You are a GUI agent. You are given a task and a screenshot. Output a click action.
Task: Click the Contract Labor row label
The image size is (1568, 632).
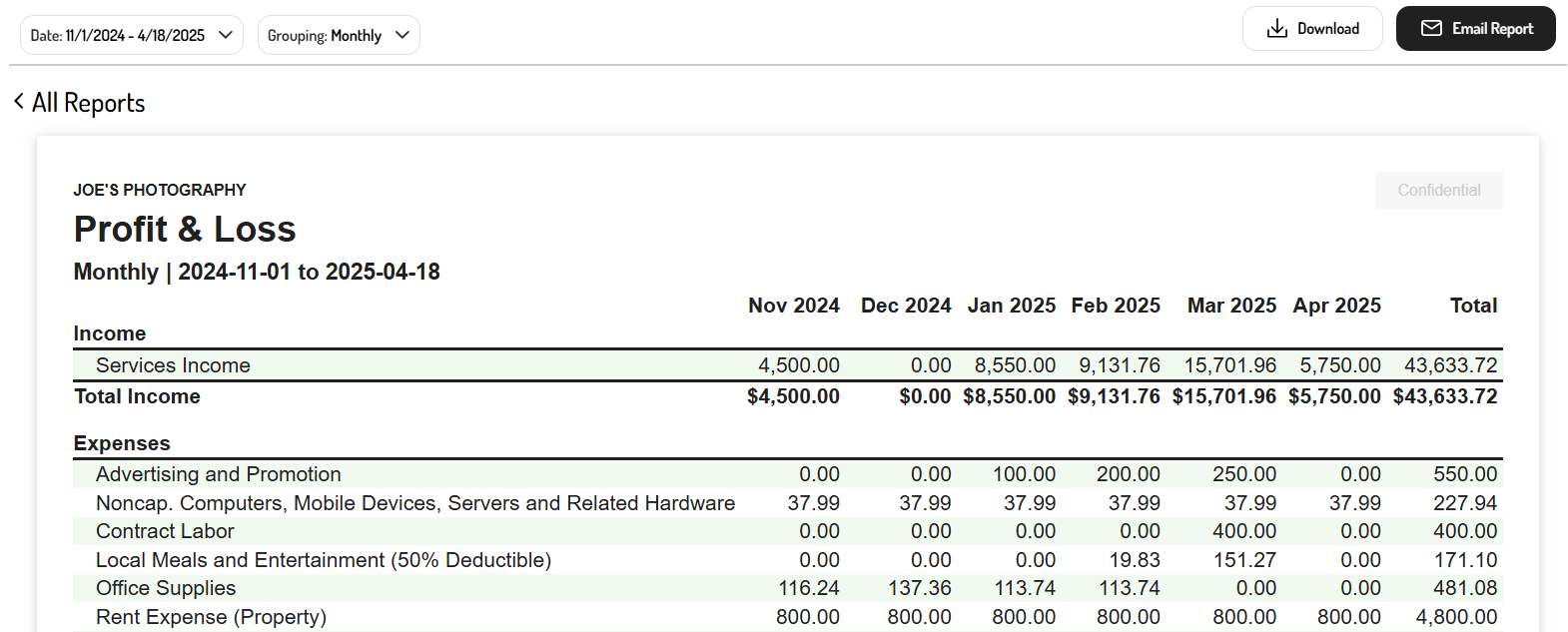click(165, 531)
